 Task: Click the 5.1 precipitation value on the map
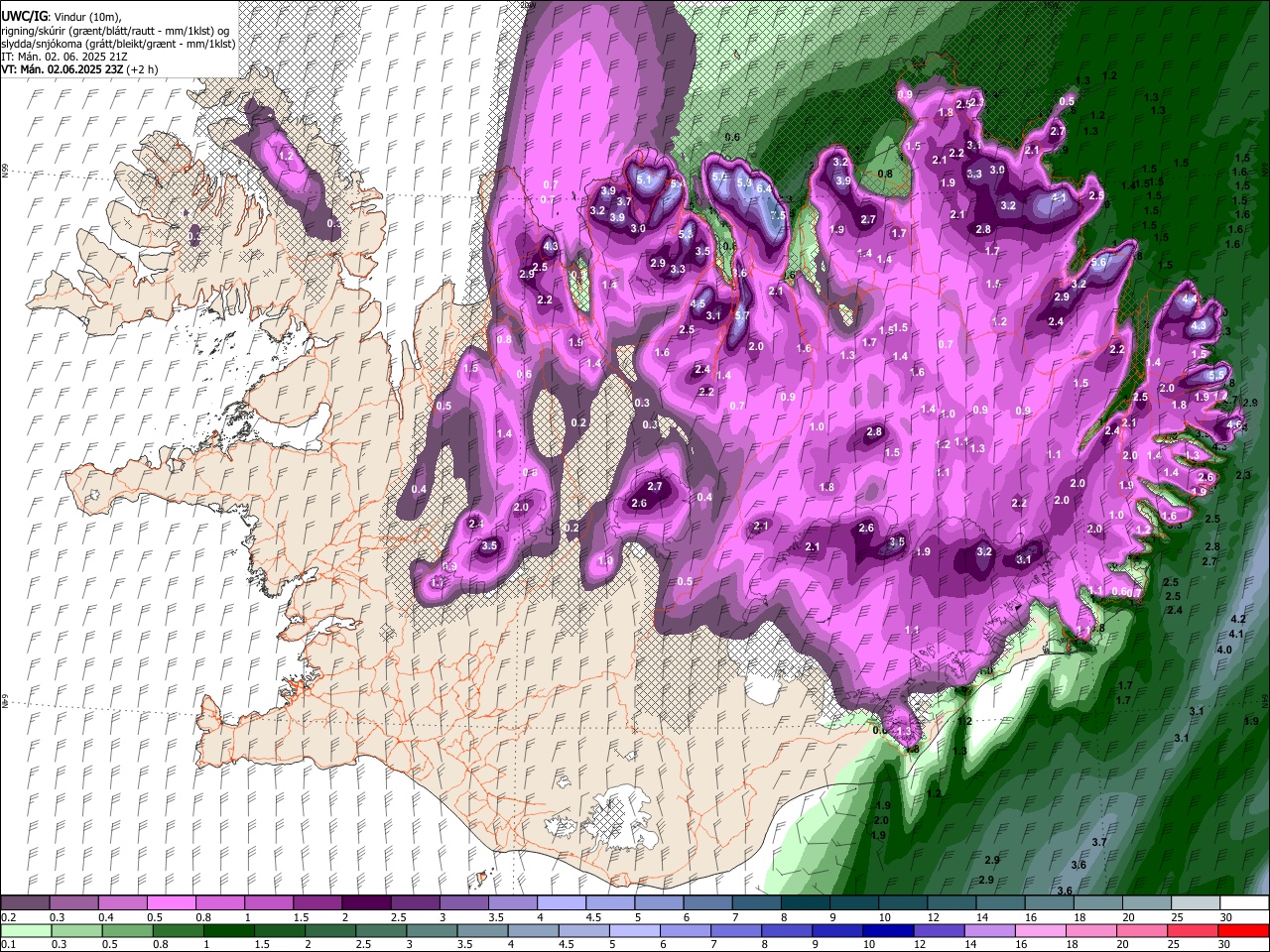tap(645, 179)
